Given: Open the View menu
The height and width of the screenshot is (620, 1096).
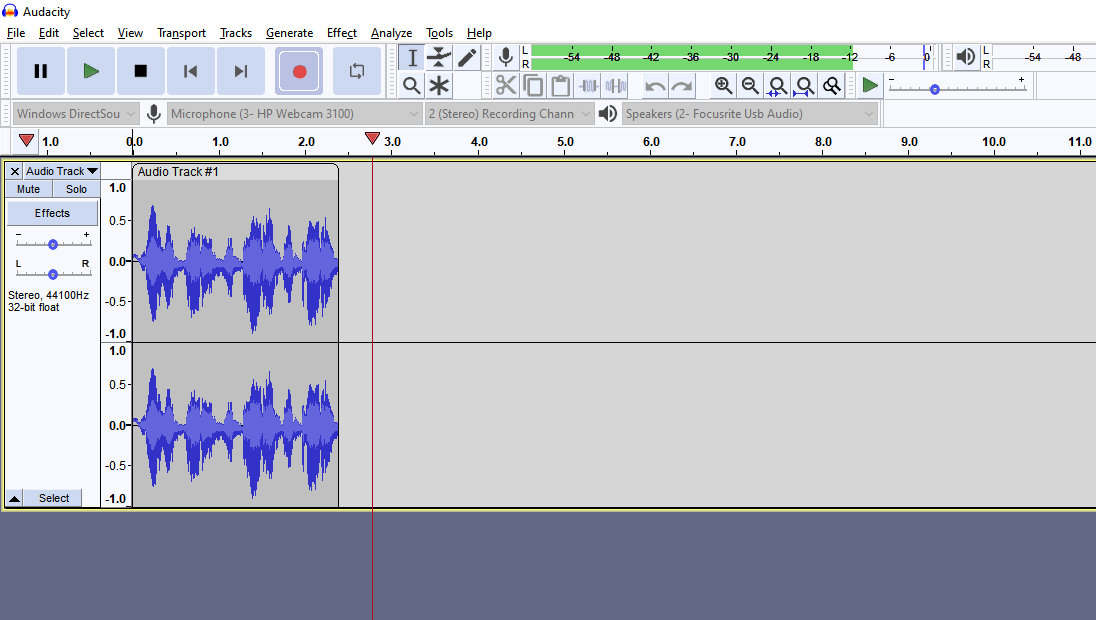Looking at the screenshot, I should [x=130, y=33].
